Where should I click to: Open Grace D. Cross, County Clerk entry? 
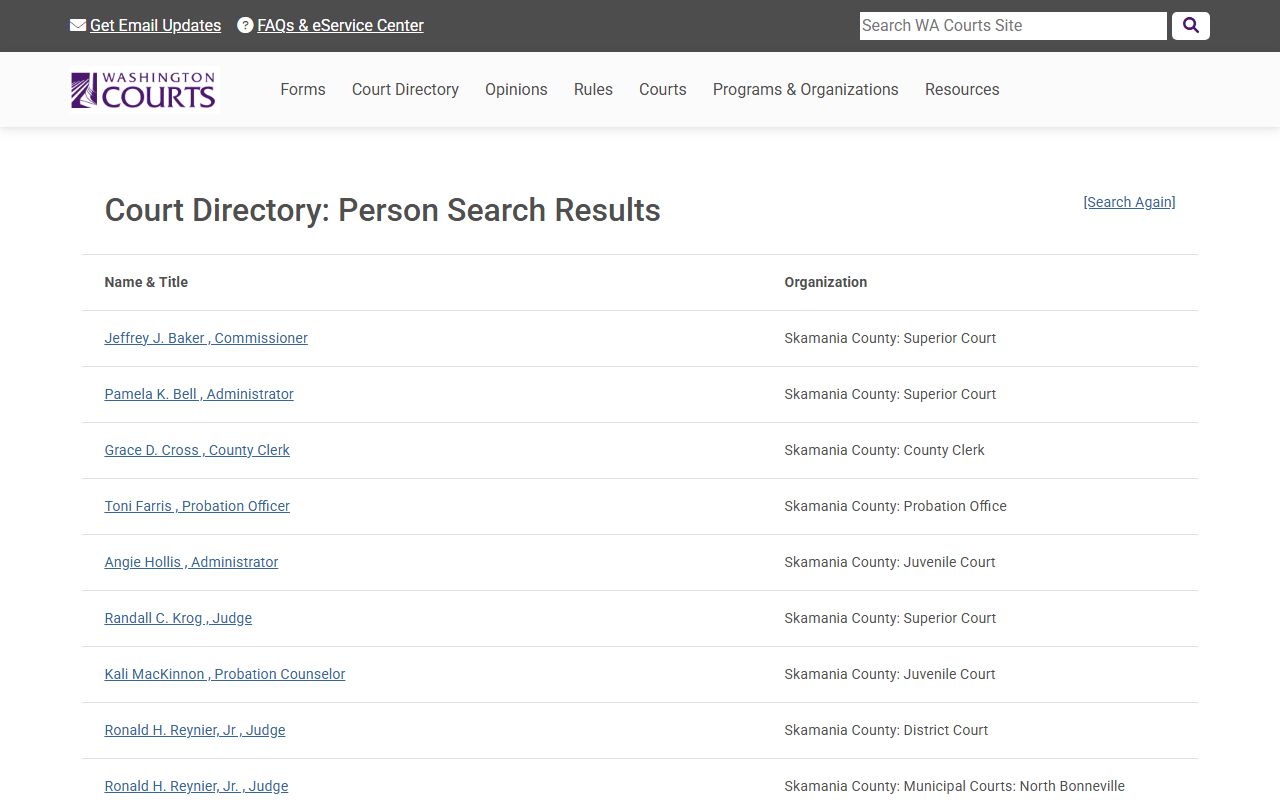(x=197, y=450)
